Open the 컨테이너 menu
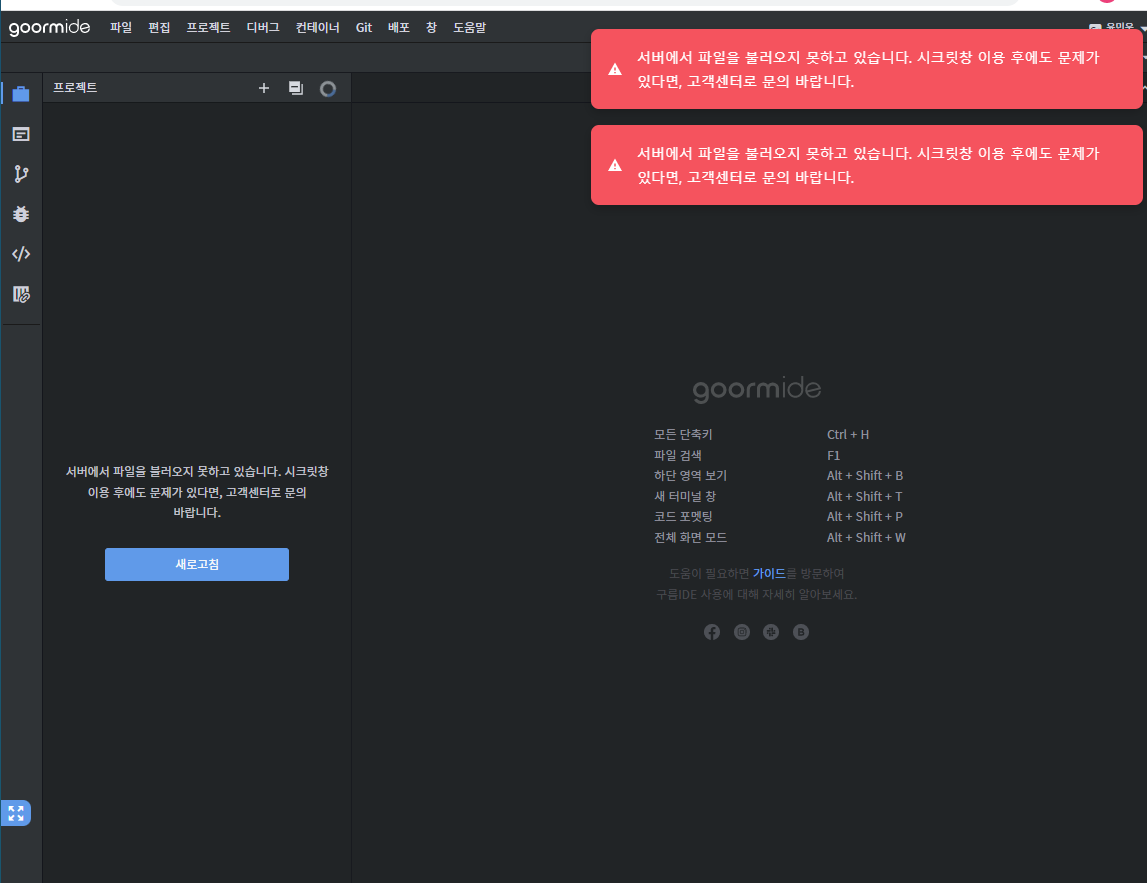This screenshot has height=883, width=1147. 317,28
